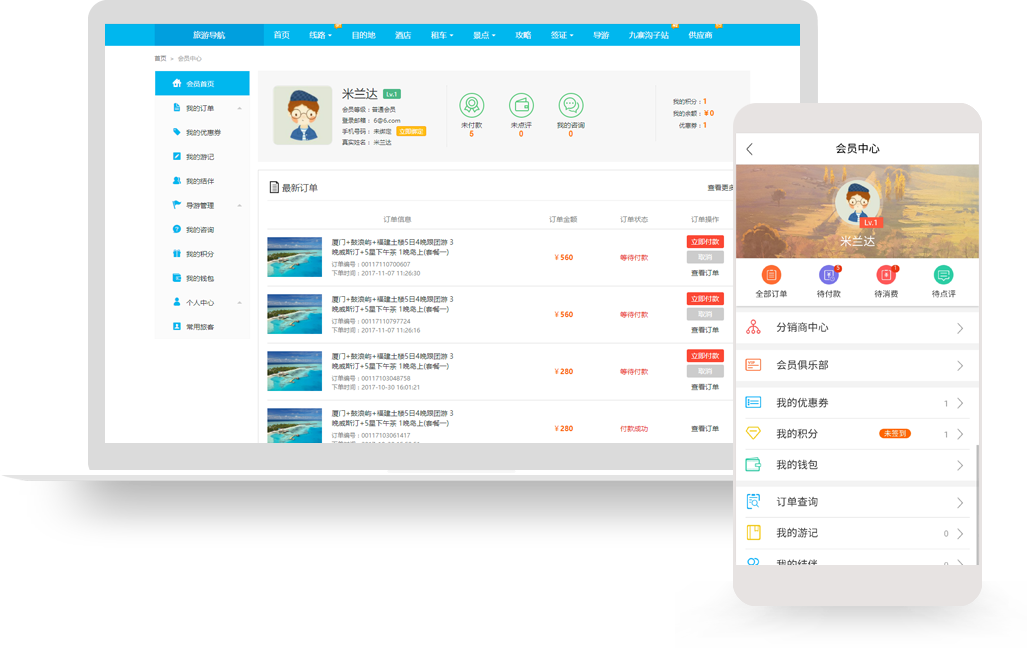Open the 查看更多 link above orders

(720, 188)
